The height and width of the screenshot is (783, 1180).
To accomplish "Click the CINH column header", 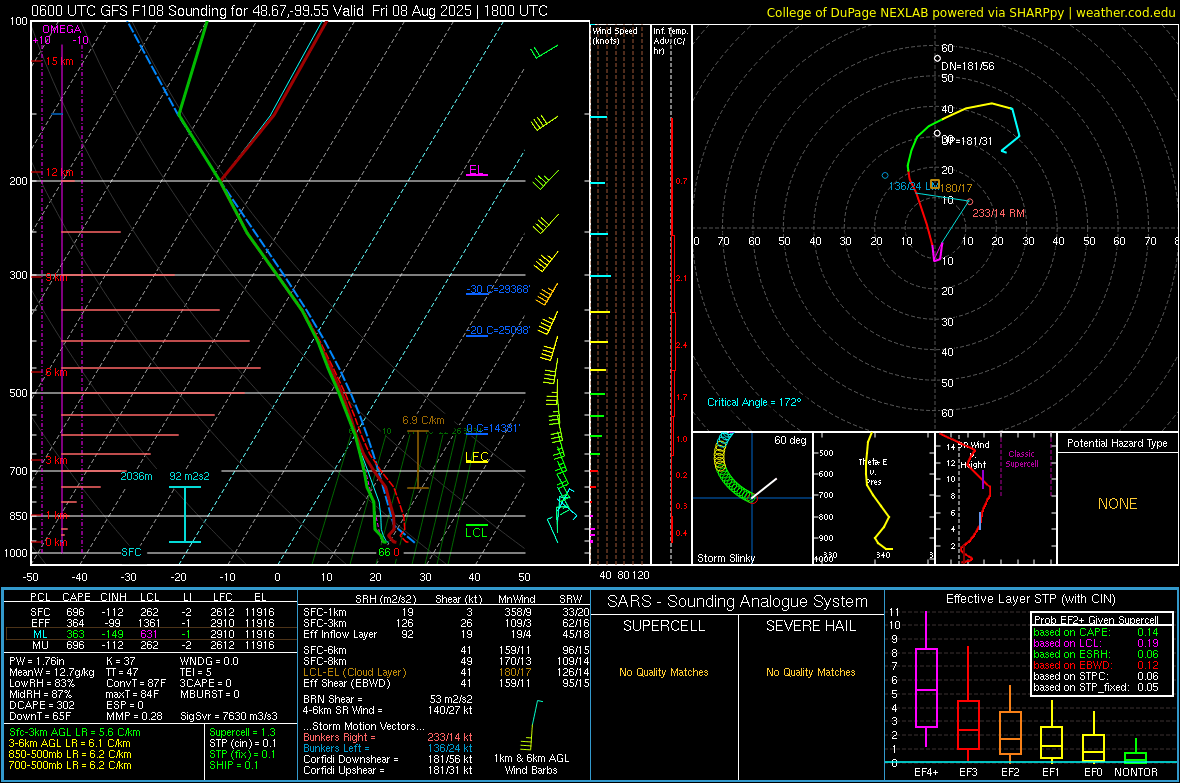I will 114,597.
